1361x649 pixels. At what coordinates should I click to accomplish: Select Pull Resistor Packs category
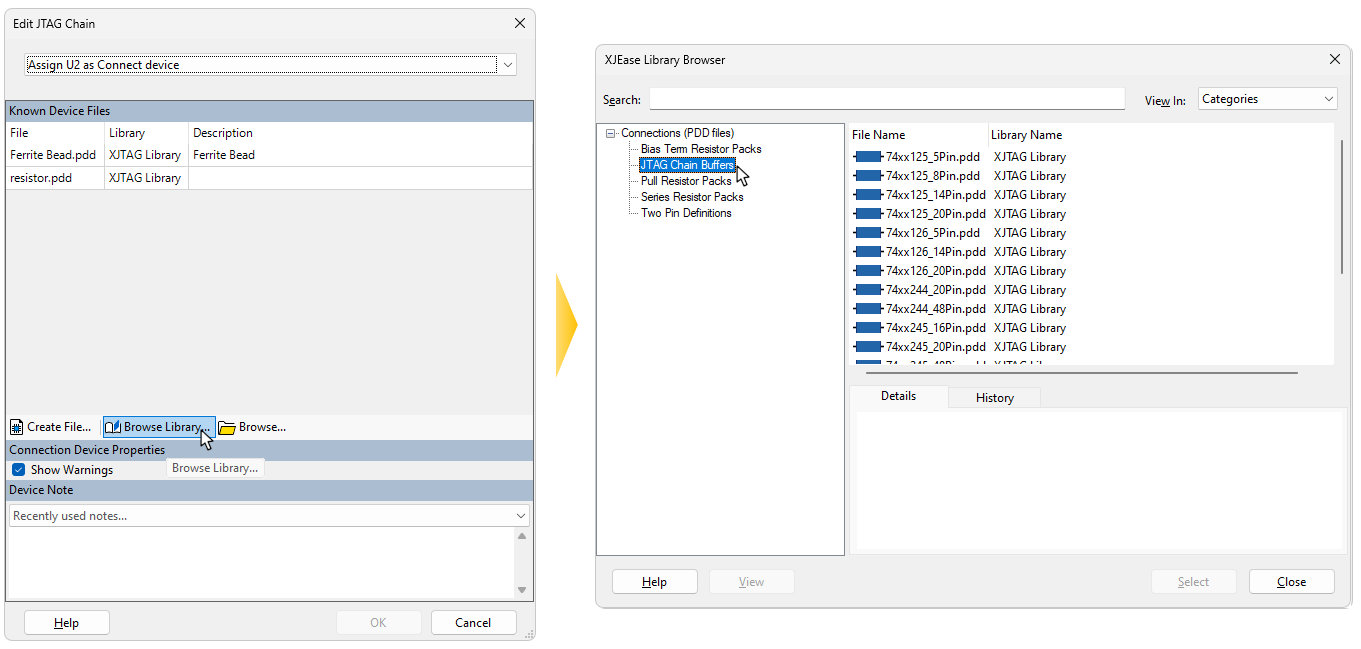pos(686,181)
